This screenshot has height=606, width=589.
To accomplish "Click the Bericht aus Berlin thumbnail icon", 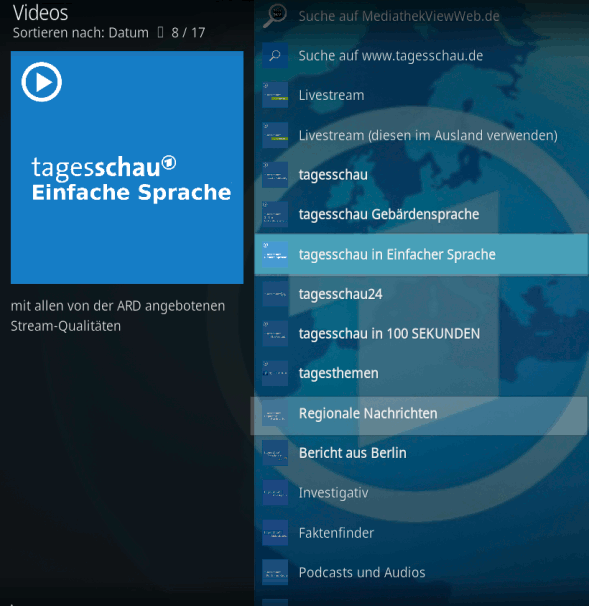I will pos(275,453).
